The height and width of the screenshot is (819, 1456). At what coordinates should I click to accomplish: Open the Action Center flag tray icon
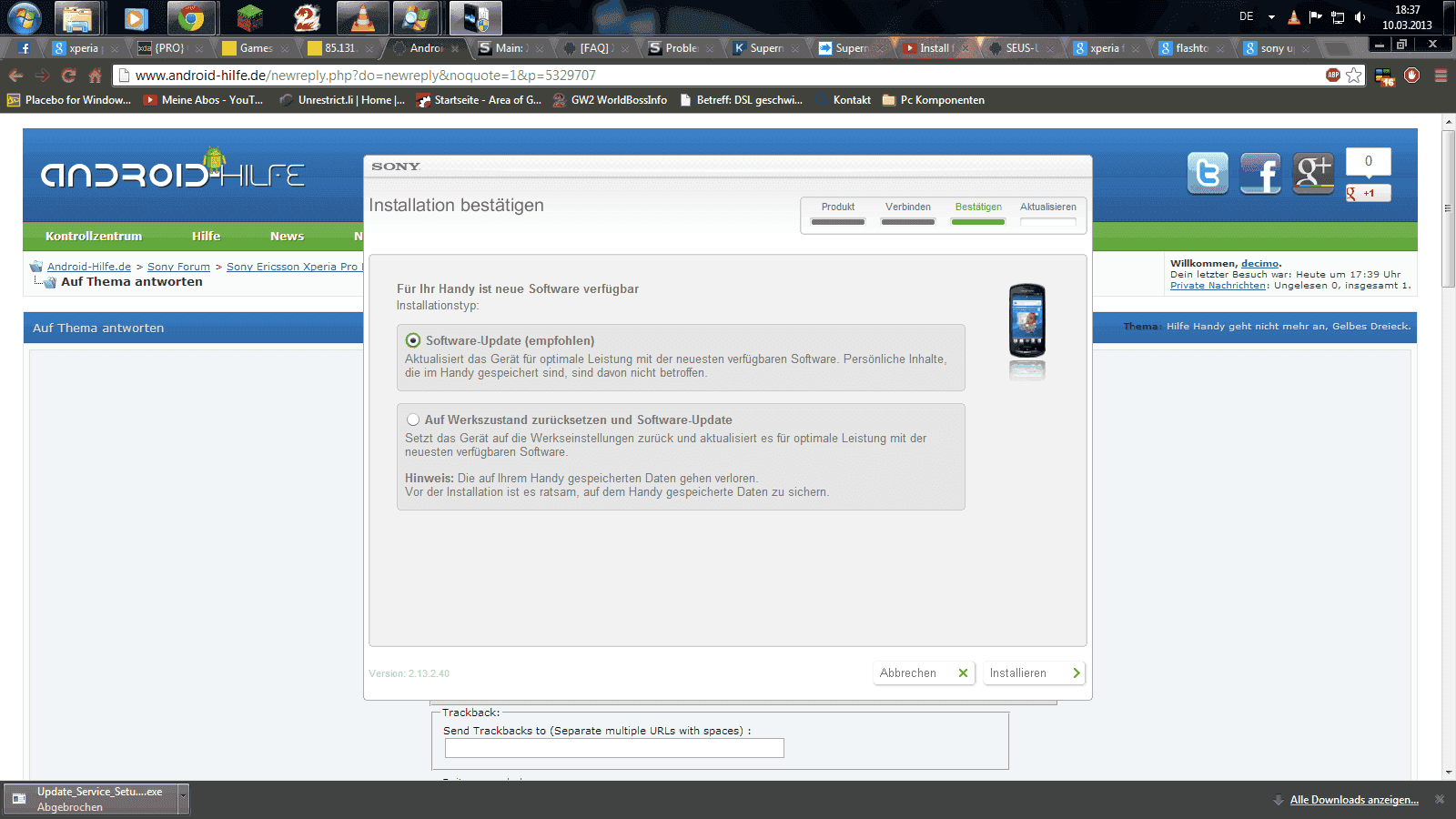[1316, 17]
